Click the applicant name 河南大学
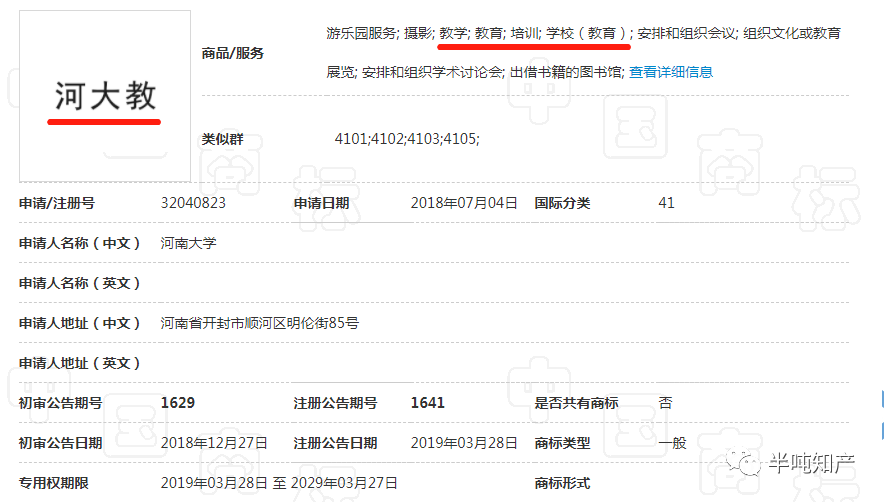The height and width of the screenshot is (502, 884). pos(188,243)
